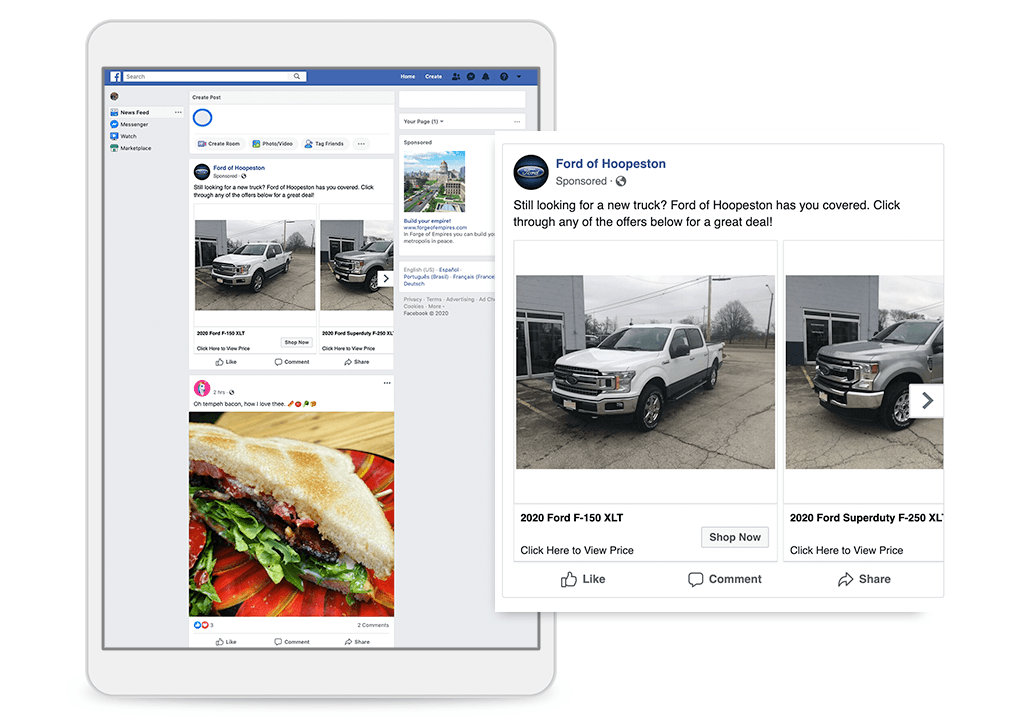Expand the Your Page (1) dropdown
The height and width of the screenshot is (720, 1015).
point(423,122)
